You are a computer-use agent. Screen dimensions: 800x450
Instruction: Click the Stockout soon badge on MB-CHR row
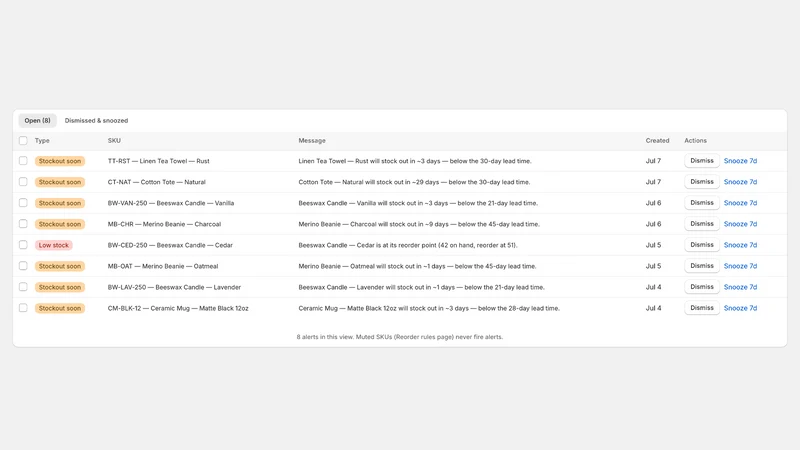(x=60, y=223)
